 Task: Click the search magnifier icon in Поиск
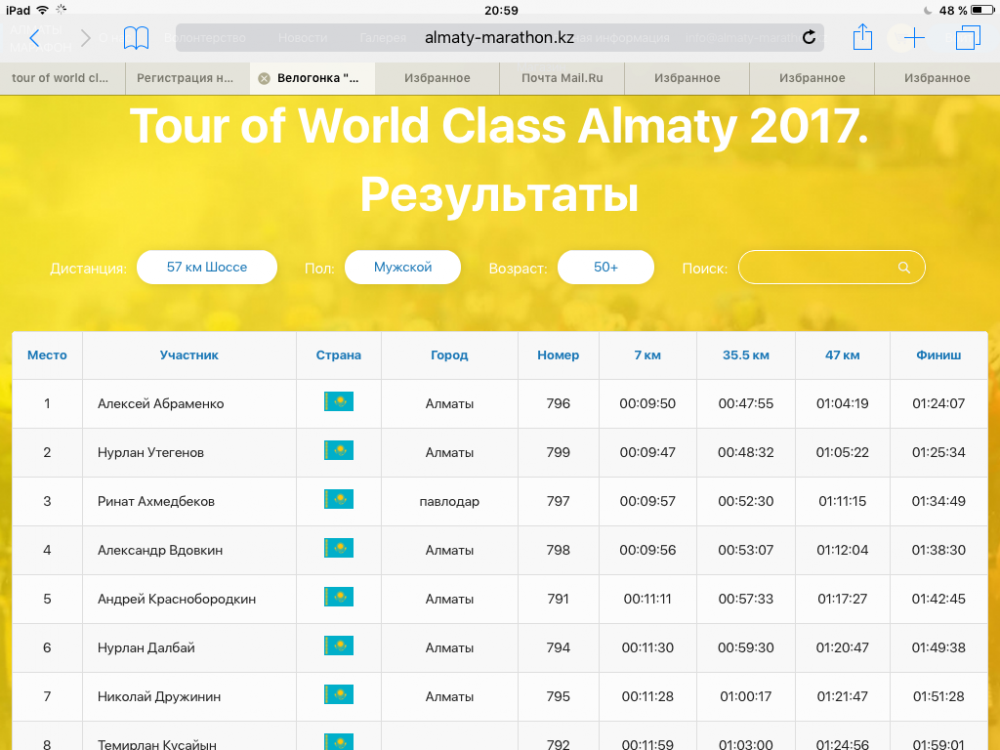904,268
